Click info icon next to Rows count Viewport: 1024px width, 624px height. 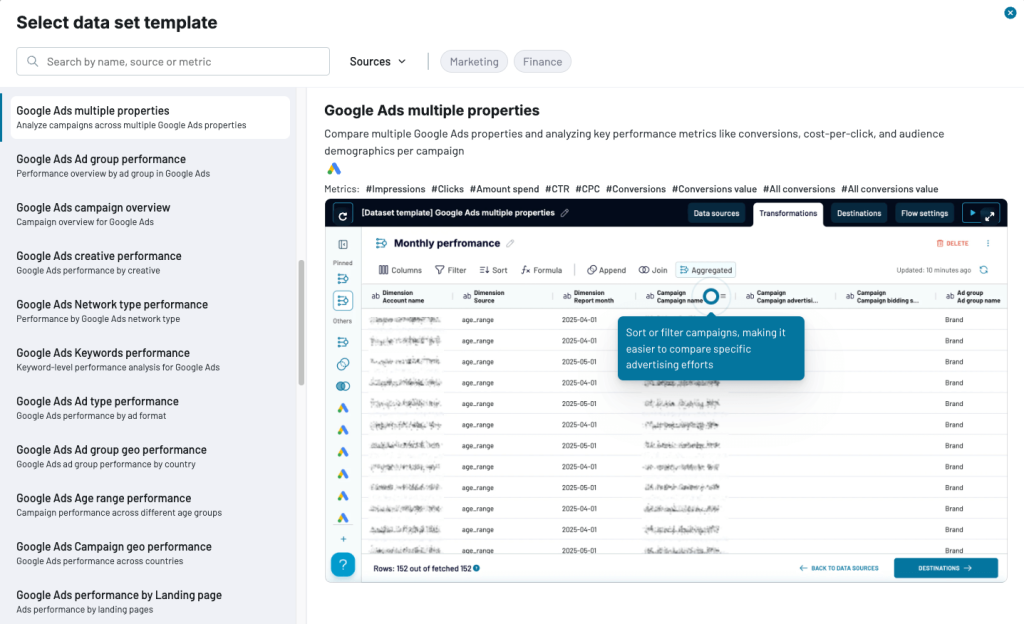click(477, 569)
